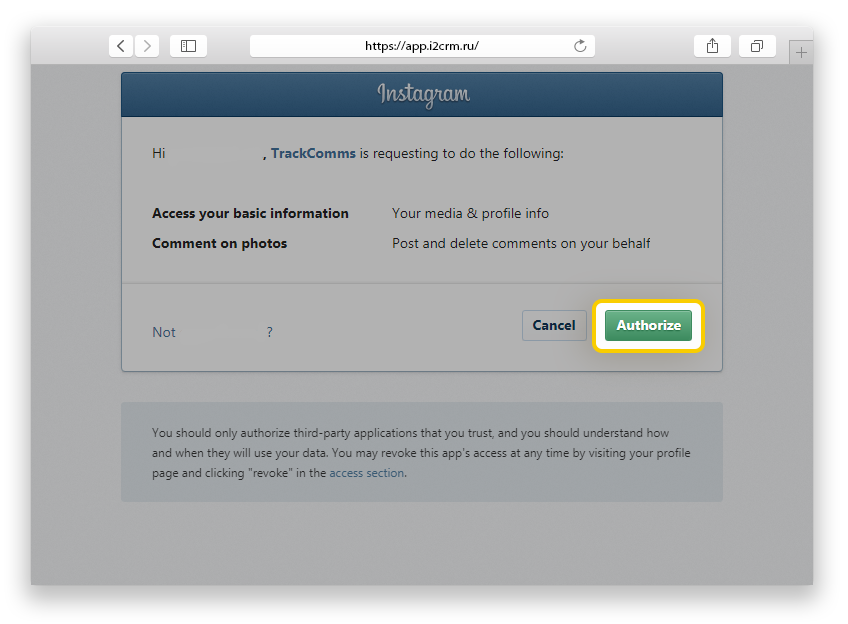
Task: Open the TrackComms app link
Action: (x=313, y=154)
